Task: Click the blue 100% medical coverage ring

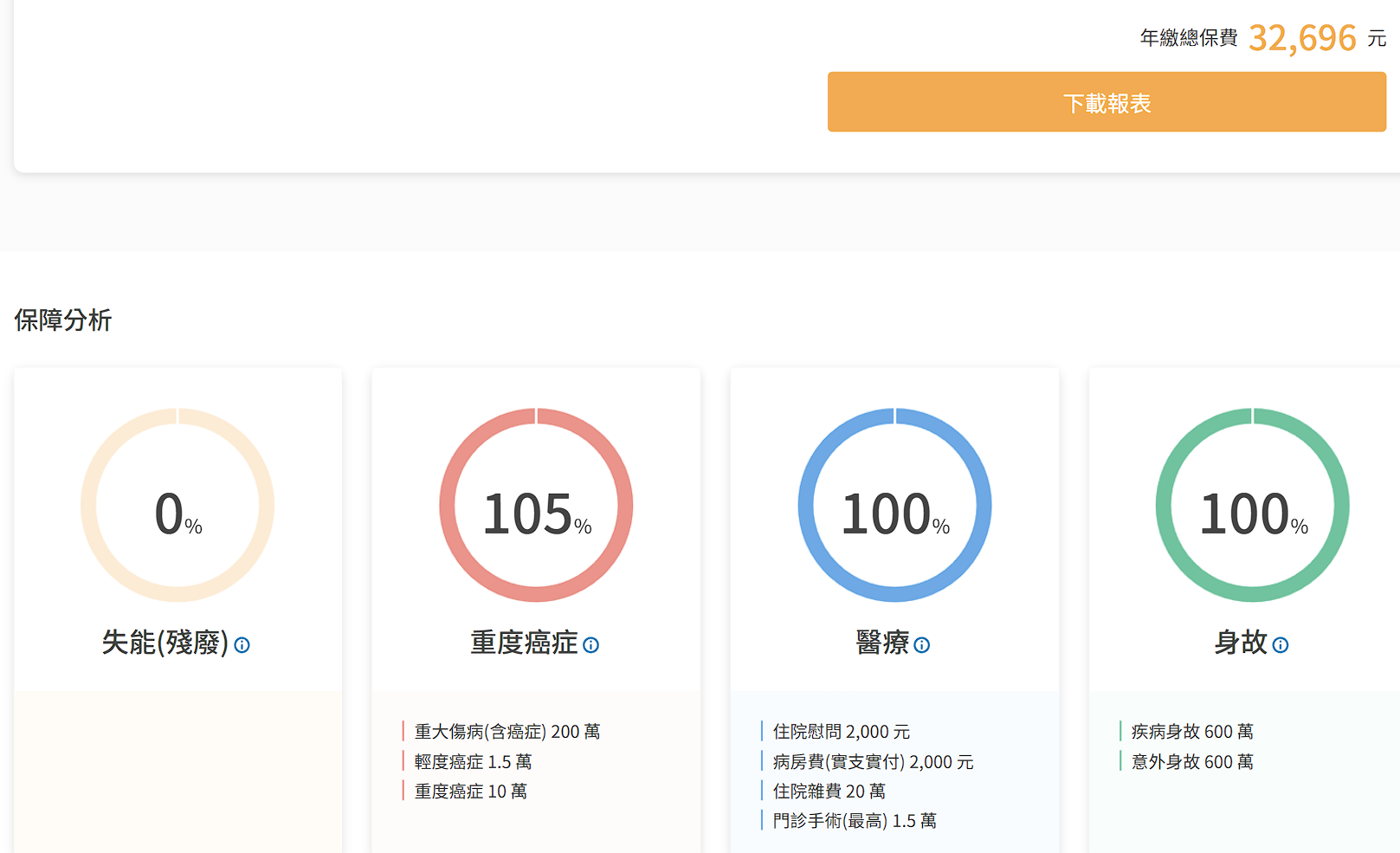Action: 894,505
